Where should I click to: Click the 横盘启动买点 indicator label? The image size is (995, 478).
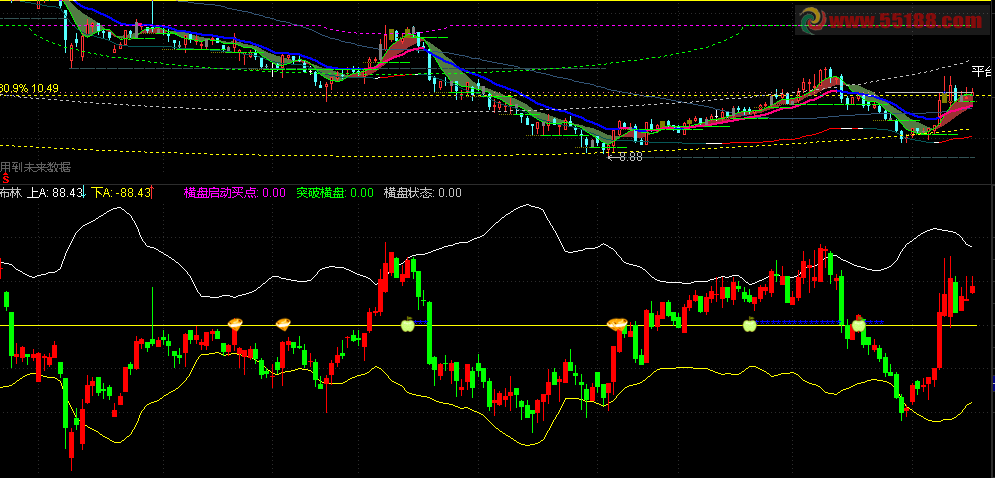(222, 193)
